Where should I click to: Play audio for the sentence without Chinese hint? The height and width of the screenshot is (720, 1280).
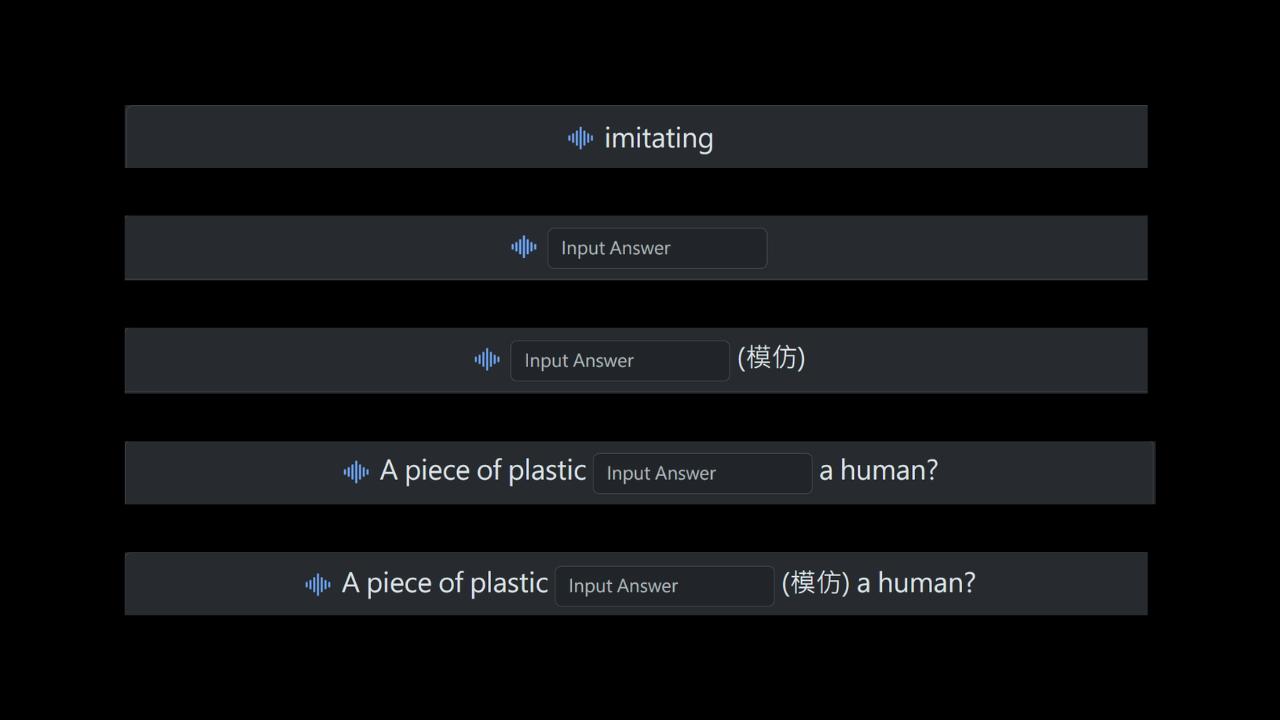click(356, 472)
